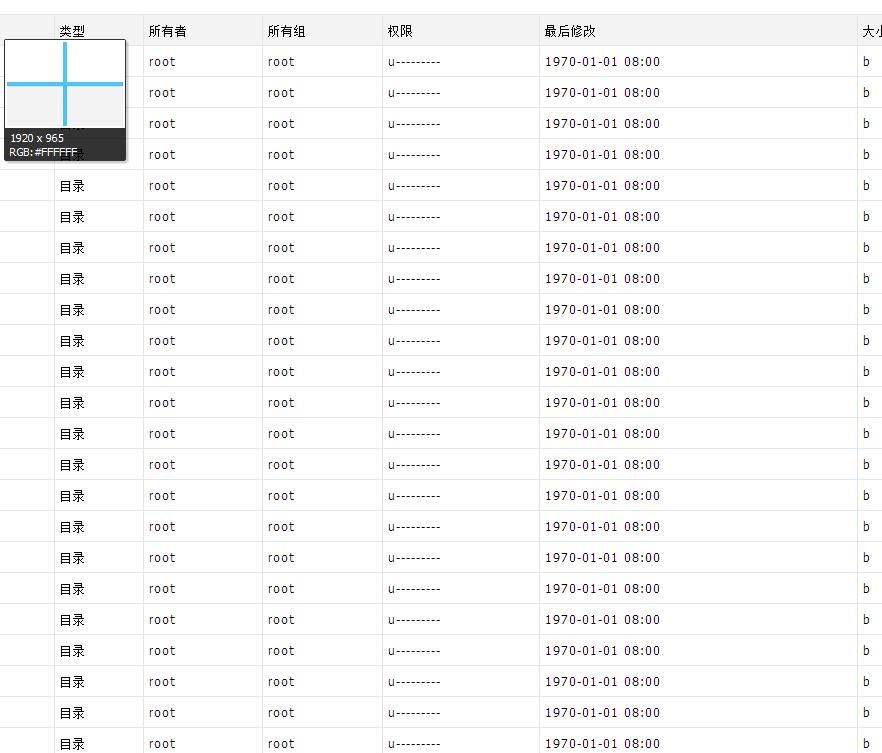Select the 所有组 column header

coord(286,31)
